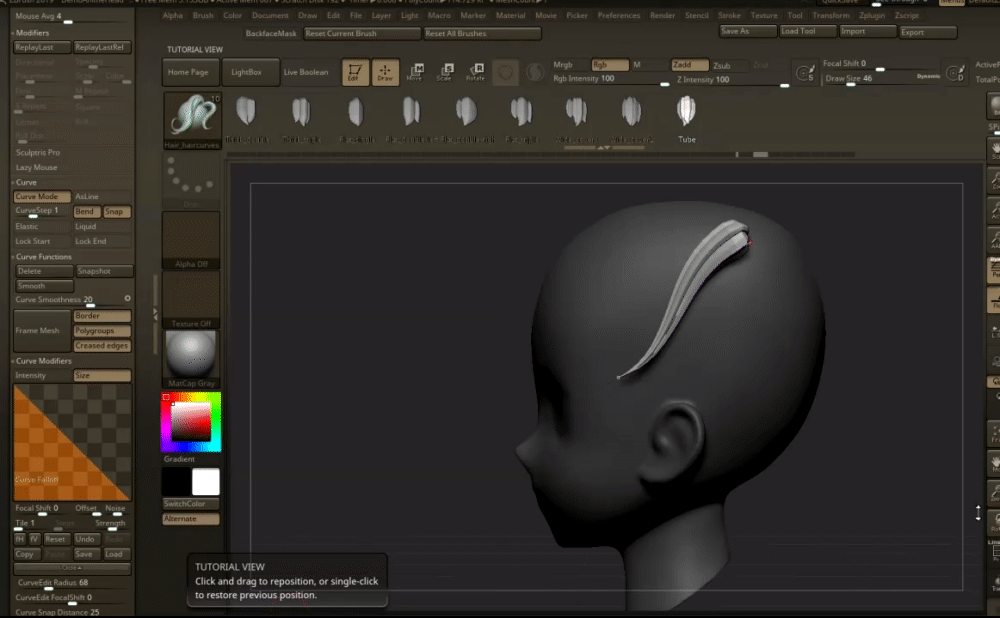Image resolution: width=1000 pixels, height=618 pixels.
Task: Open the Zplugin menu
Action: point(872,15)
